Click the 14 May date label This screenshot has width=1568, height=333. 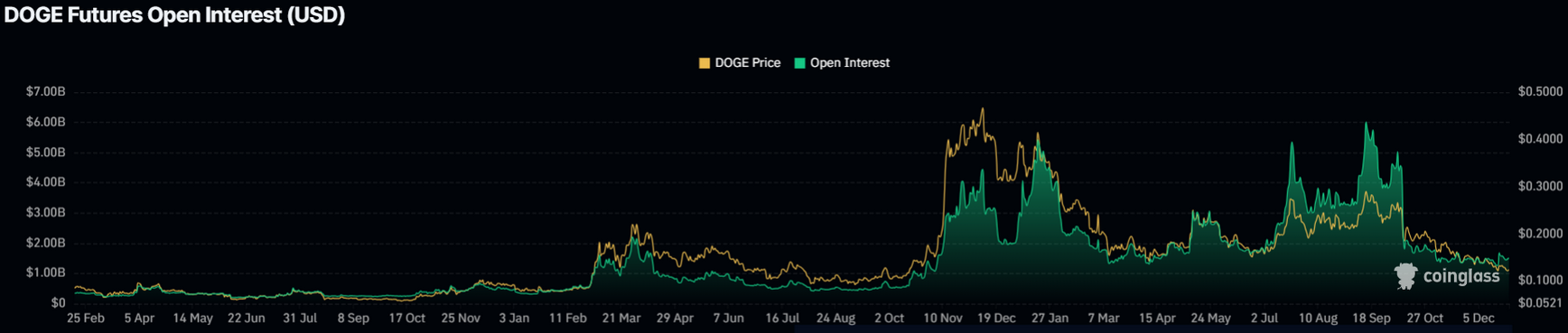click(x=192, y=319)
